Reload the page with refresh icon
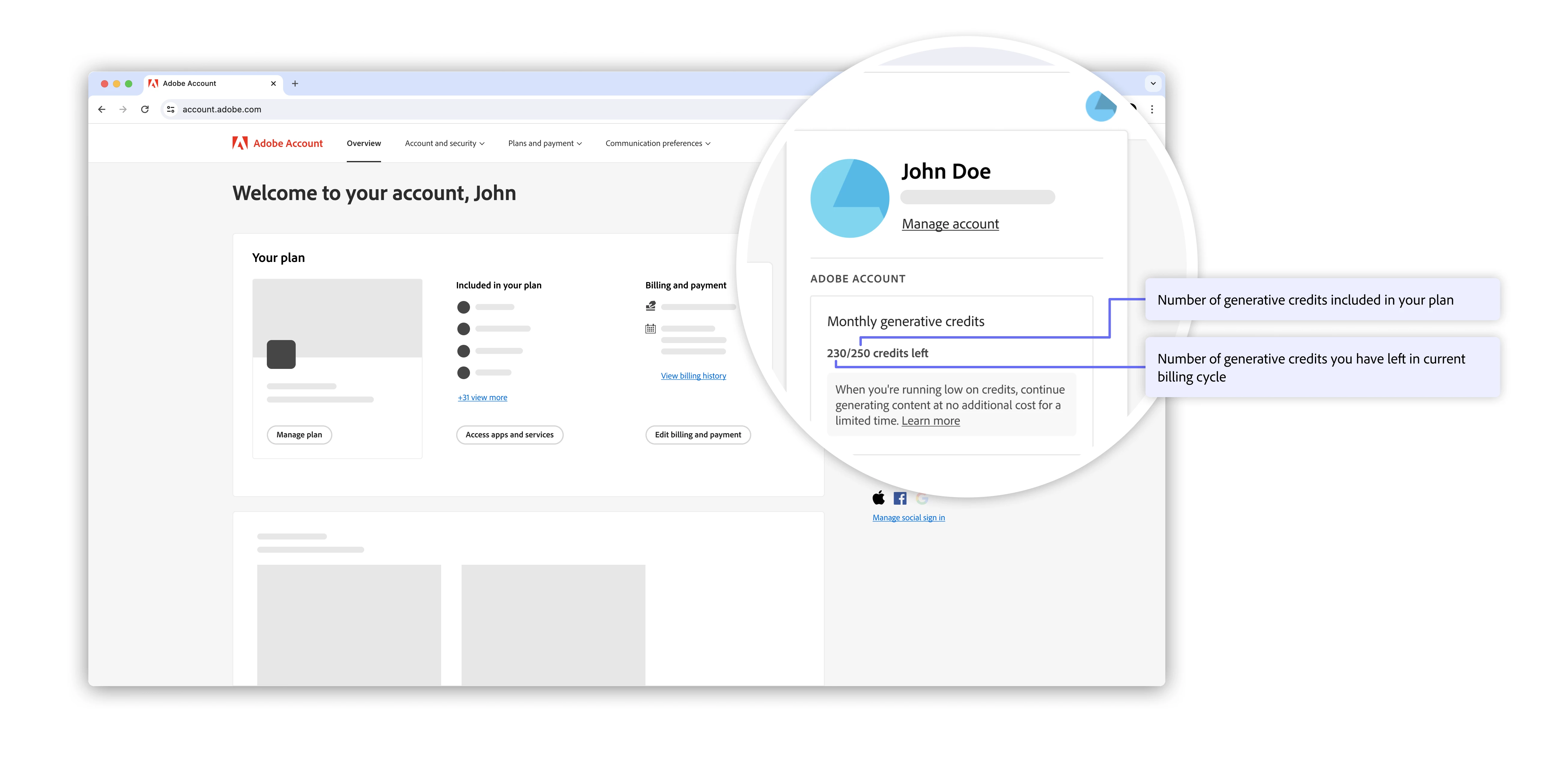This screenshot has height=757, width=1568. tap(145, 110)
